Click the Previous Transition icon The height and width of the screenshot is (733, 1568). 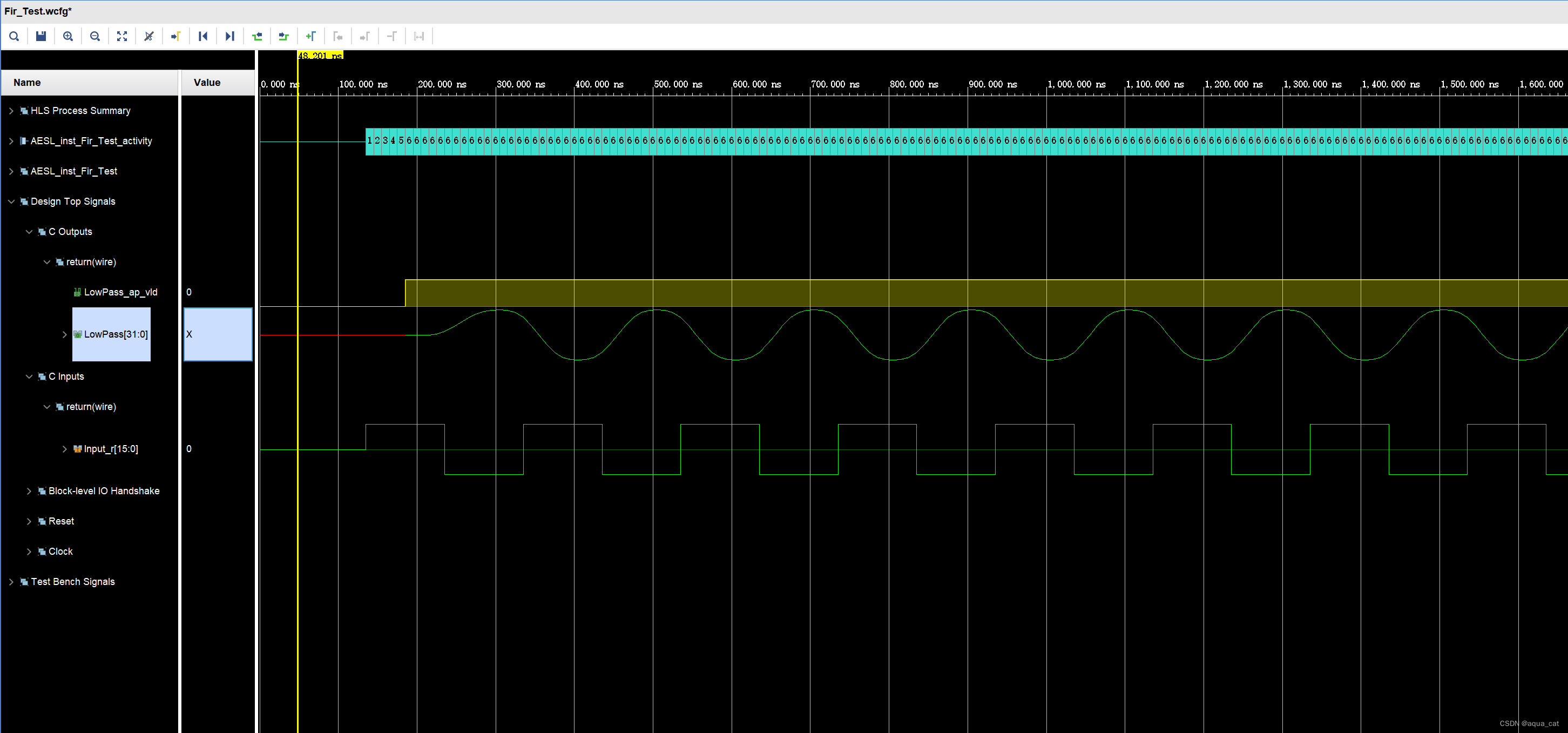click(257, 37)
